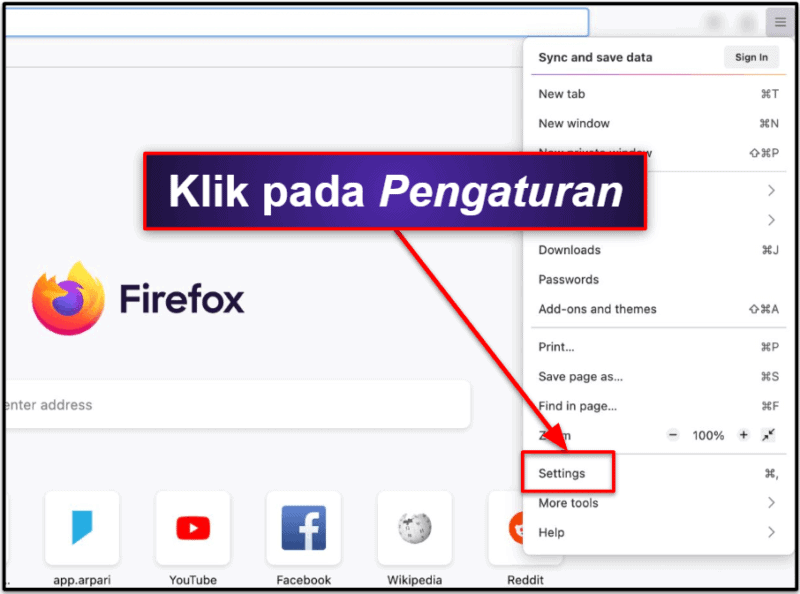Click the Wikipedia tile label

(x=415, y=580)
